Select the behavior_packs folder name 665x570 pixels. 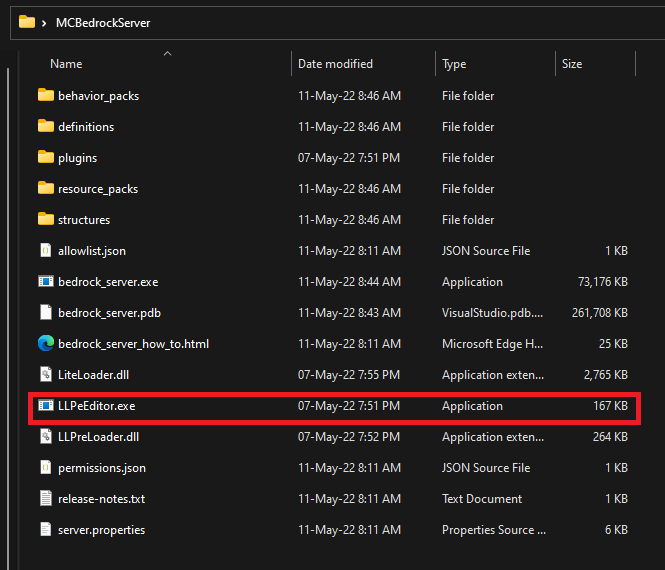(x=98, y=96)
